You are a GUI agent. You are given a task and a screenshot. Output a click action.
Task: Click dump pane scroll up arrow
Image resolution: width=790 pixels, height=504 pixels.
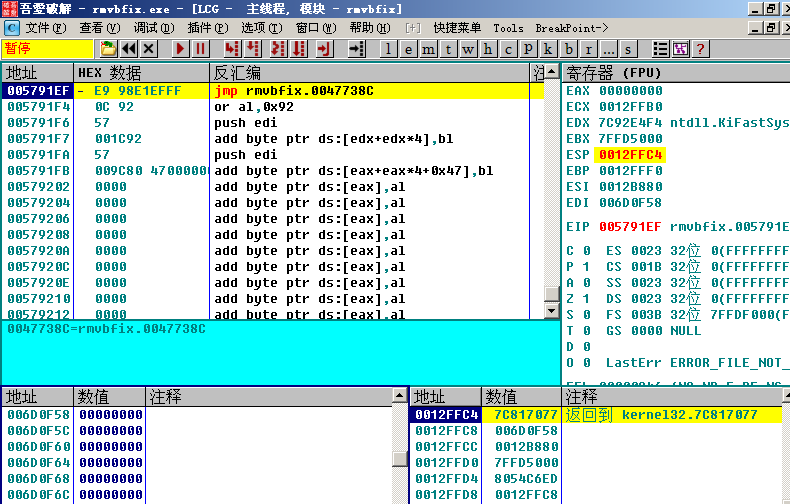[x=400, y=395]
